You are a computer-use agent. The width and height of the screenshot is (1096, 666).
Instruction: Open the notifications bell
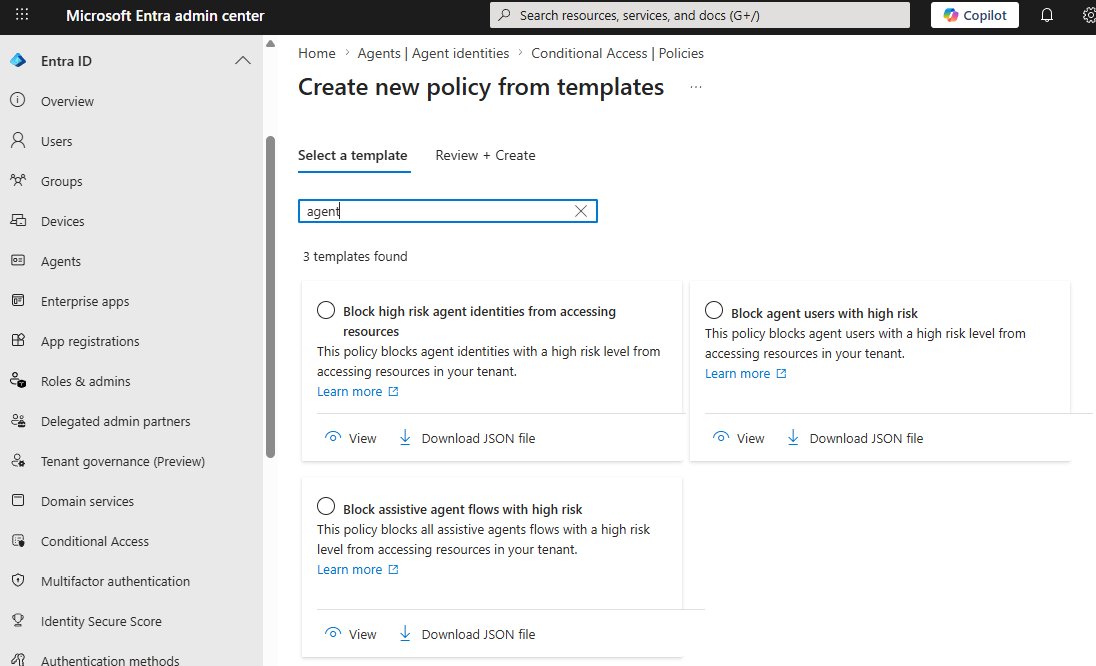[1046, 15]
